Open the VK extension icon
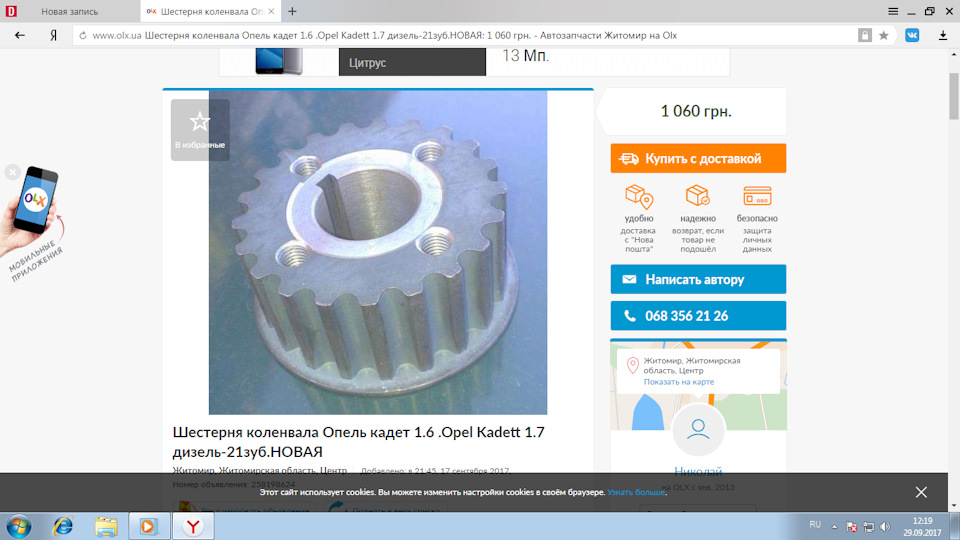Viewport: 960px width, 540px height. [912, 36]
